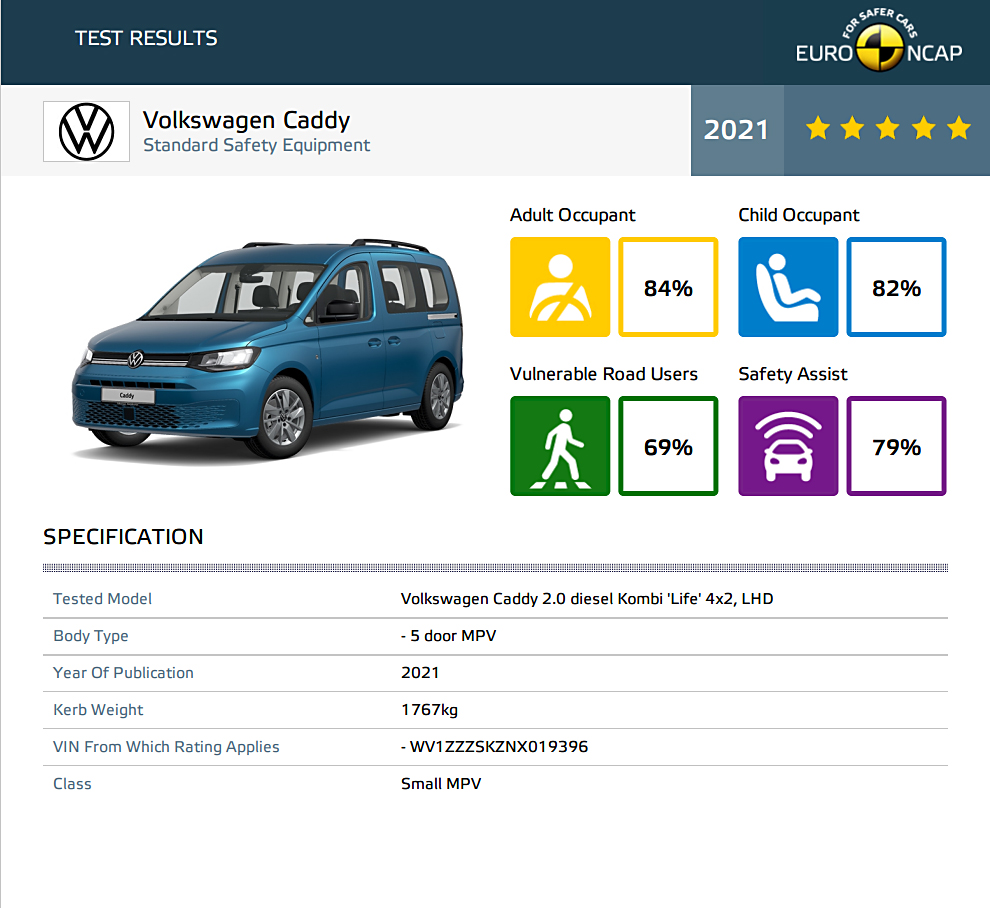This screenshot has height=908, width=990.
Task: Select the VIN number WV1ZZZSKZNX019396
Action: tap(499, 747)
